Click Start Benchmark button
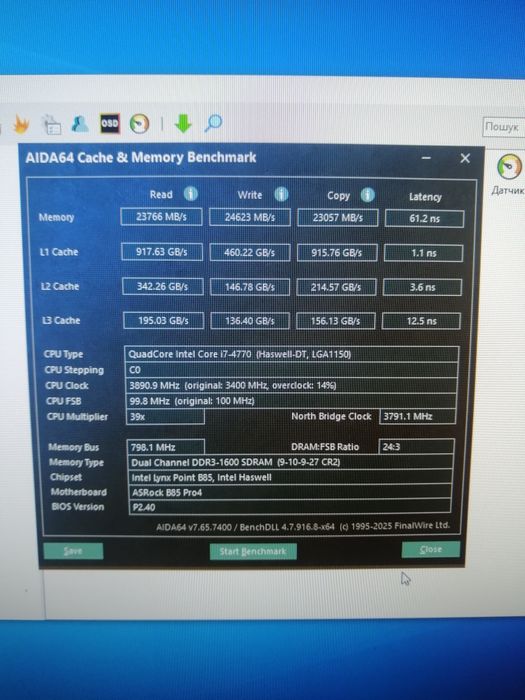Image resolution: width=525 pixels, height=700 pixels. click(253, 551)
